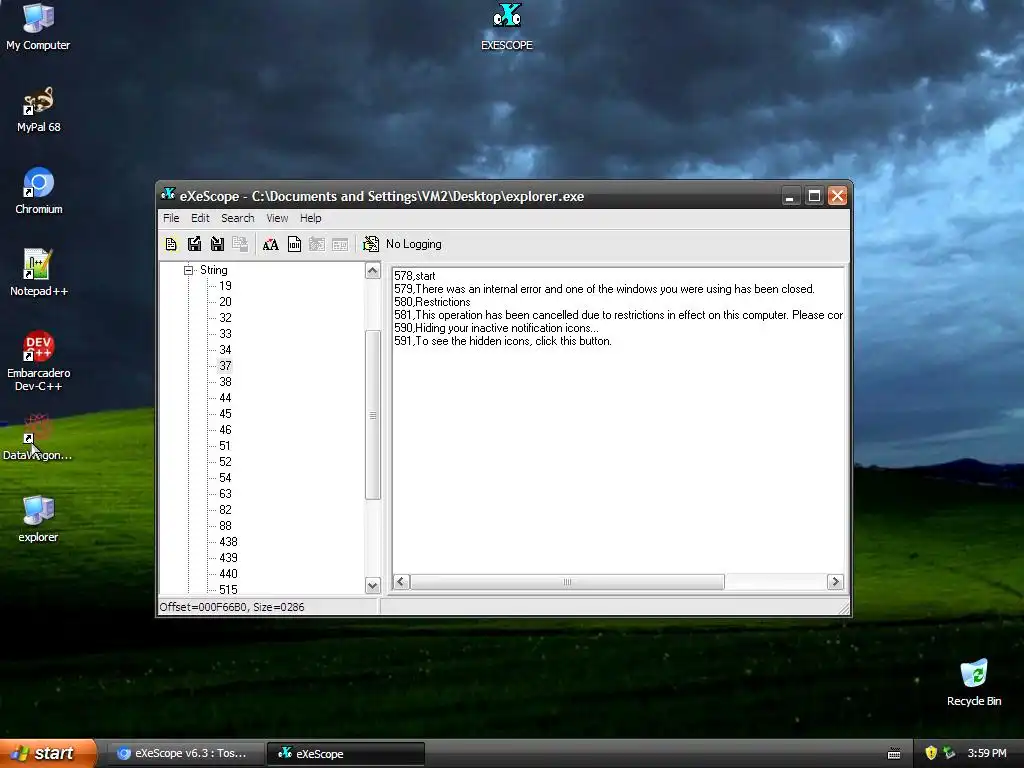Screen dimensions: 1024x768
Task: Select String resource 46
Action: coord(225,430)
